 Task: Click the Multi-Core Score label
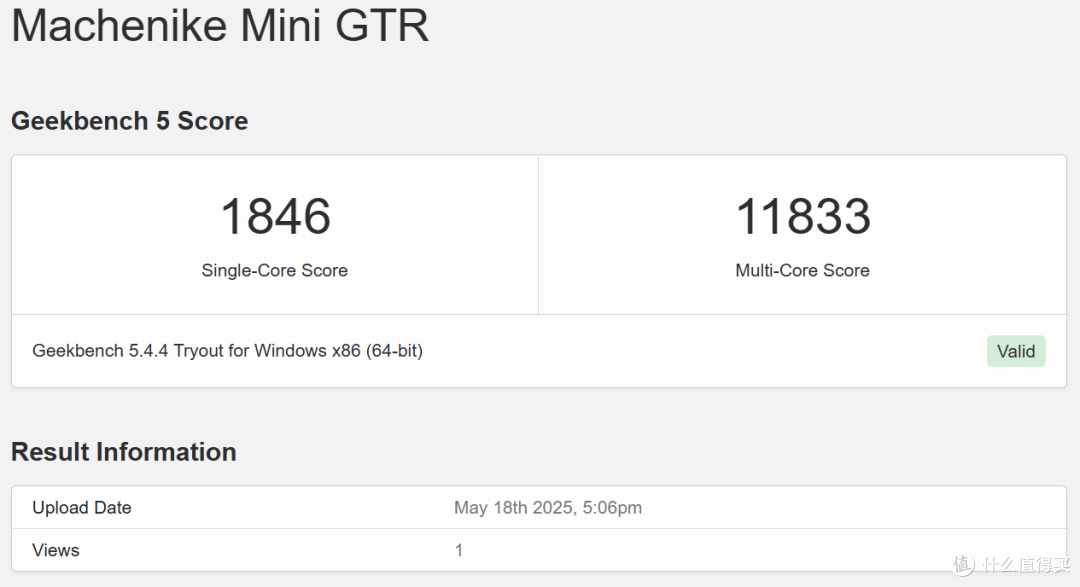[x=802, y=270]
